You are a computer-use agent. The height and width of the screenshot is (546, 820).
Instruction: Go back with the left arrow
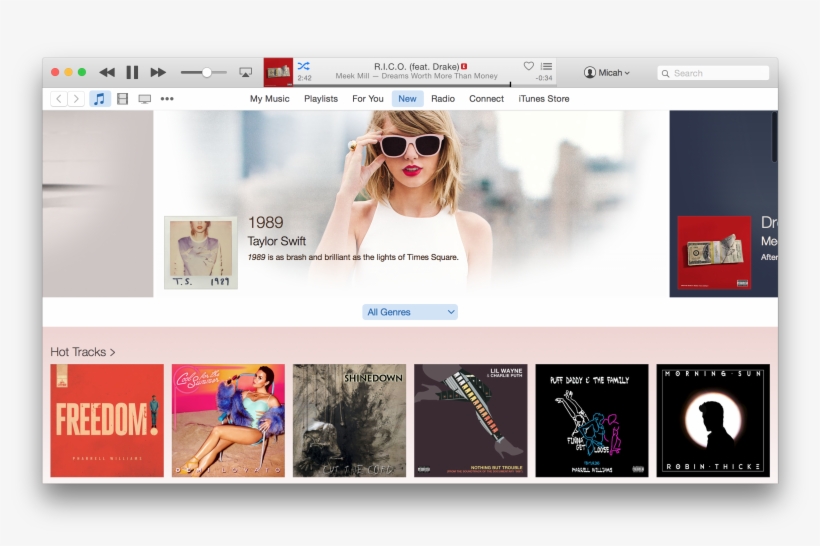point(59,98)
